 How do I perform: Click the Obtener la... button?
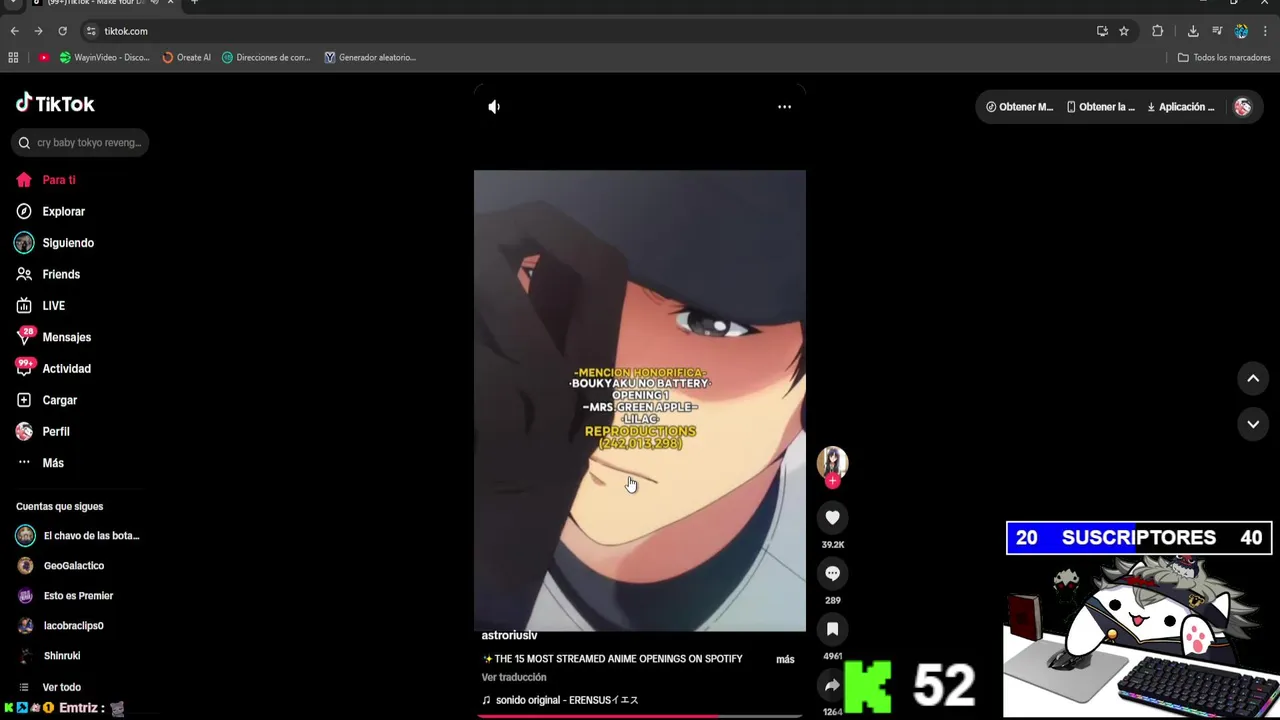point(1100,107)
